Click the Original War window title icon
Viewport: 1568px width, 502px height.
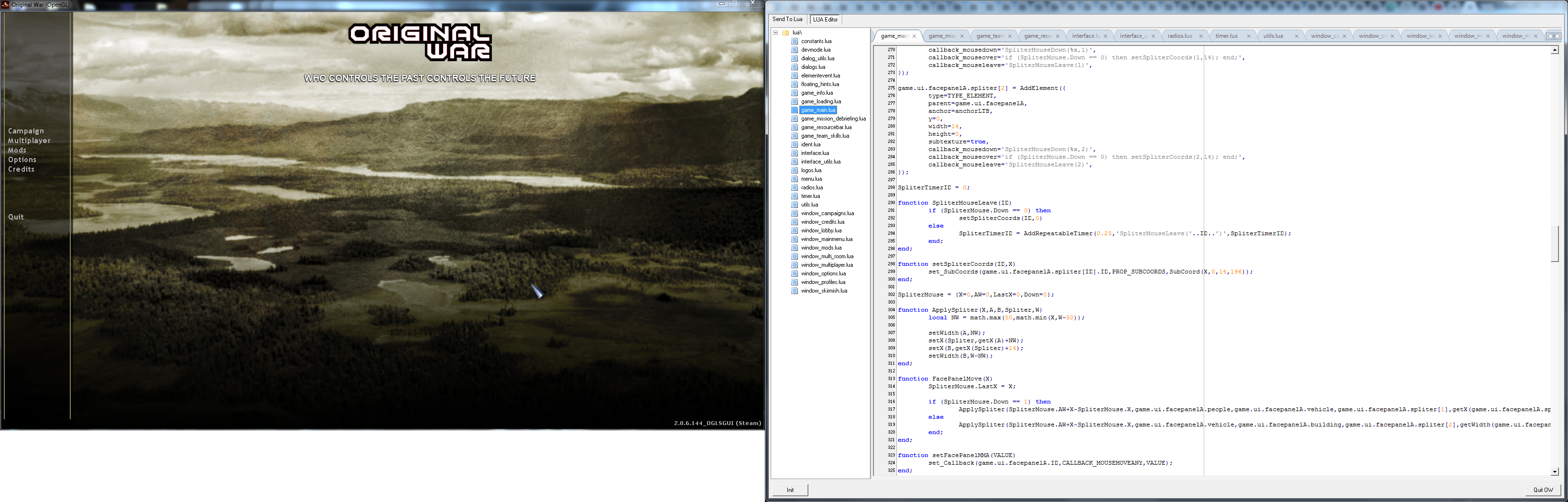pyautogui.click(x=5, y=4)
